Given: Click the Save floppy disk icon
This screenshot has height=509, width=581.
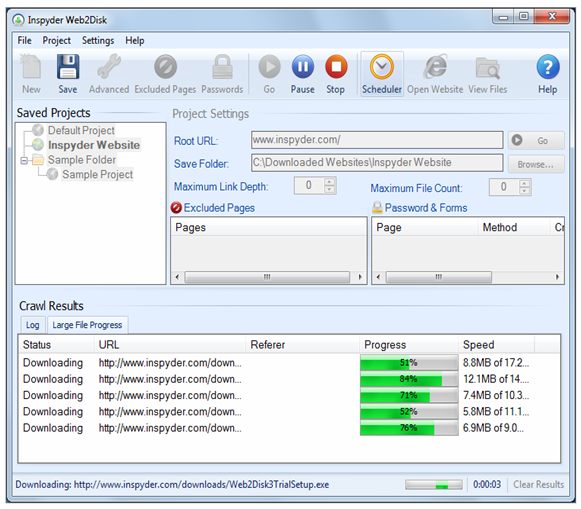Looking at the screenshot, I should pos(68,67).
